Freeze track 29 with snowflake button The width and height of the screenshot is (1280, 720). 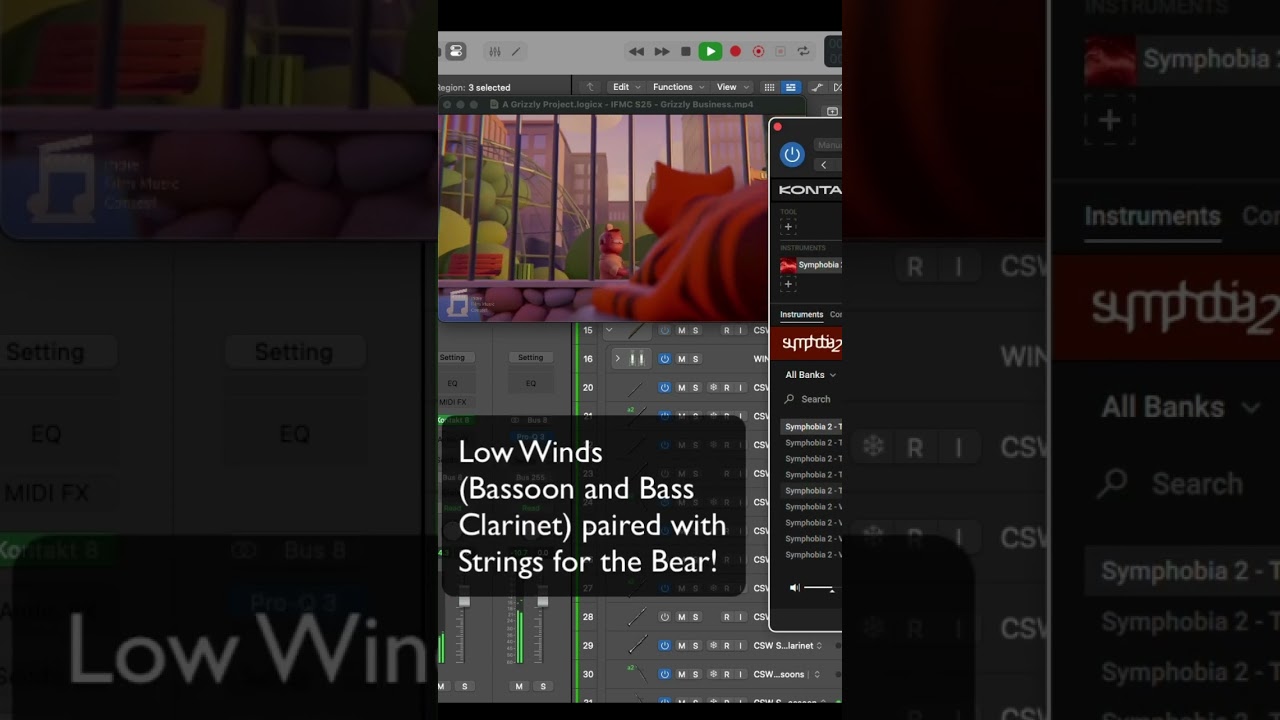713,646
